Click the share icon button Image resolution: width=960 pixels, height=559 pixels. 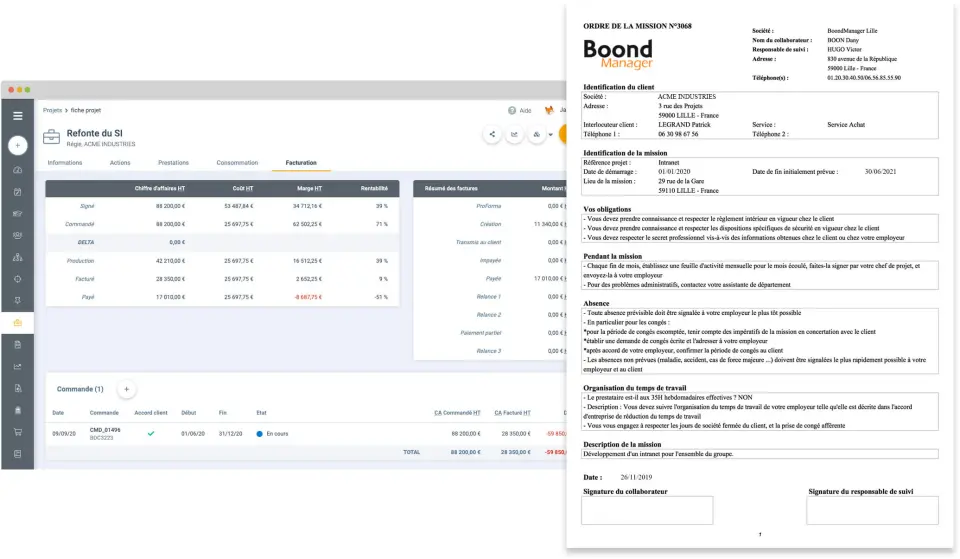[x=491, y=134]
